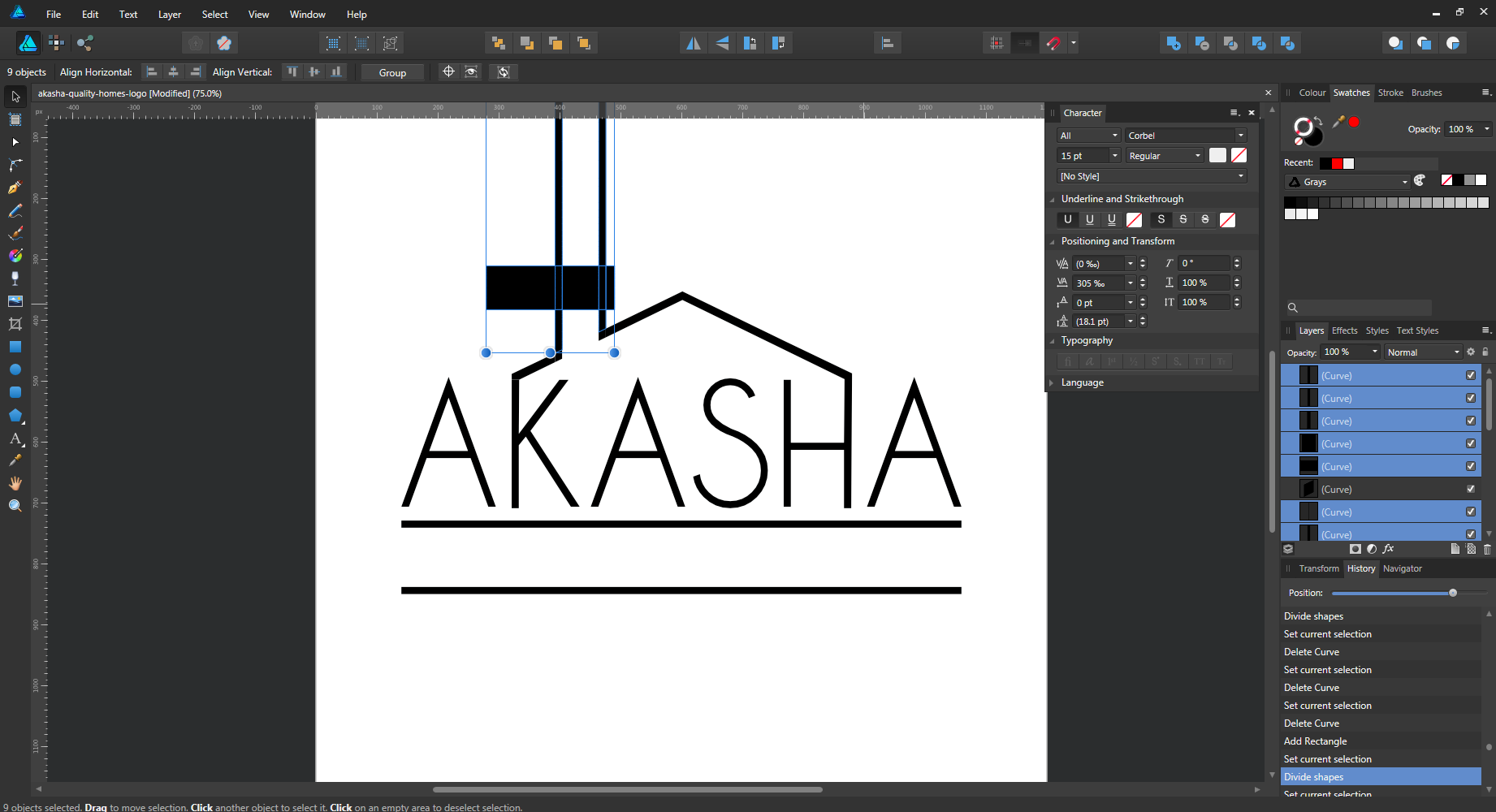
Task: Open the Grays palette dropdown
Action: pos(1347,182)
